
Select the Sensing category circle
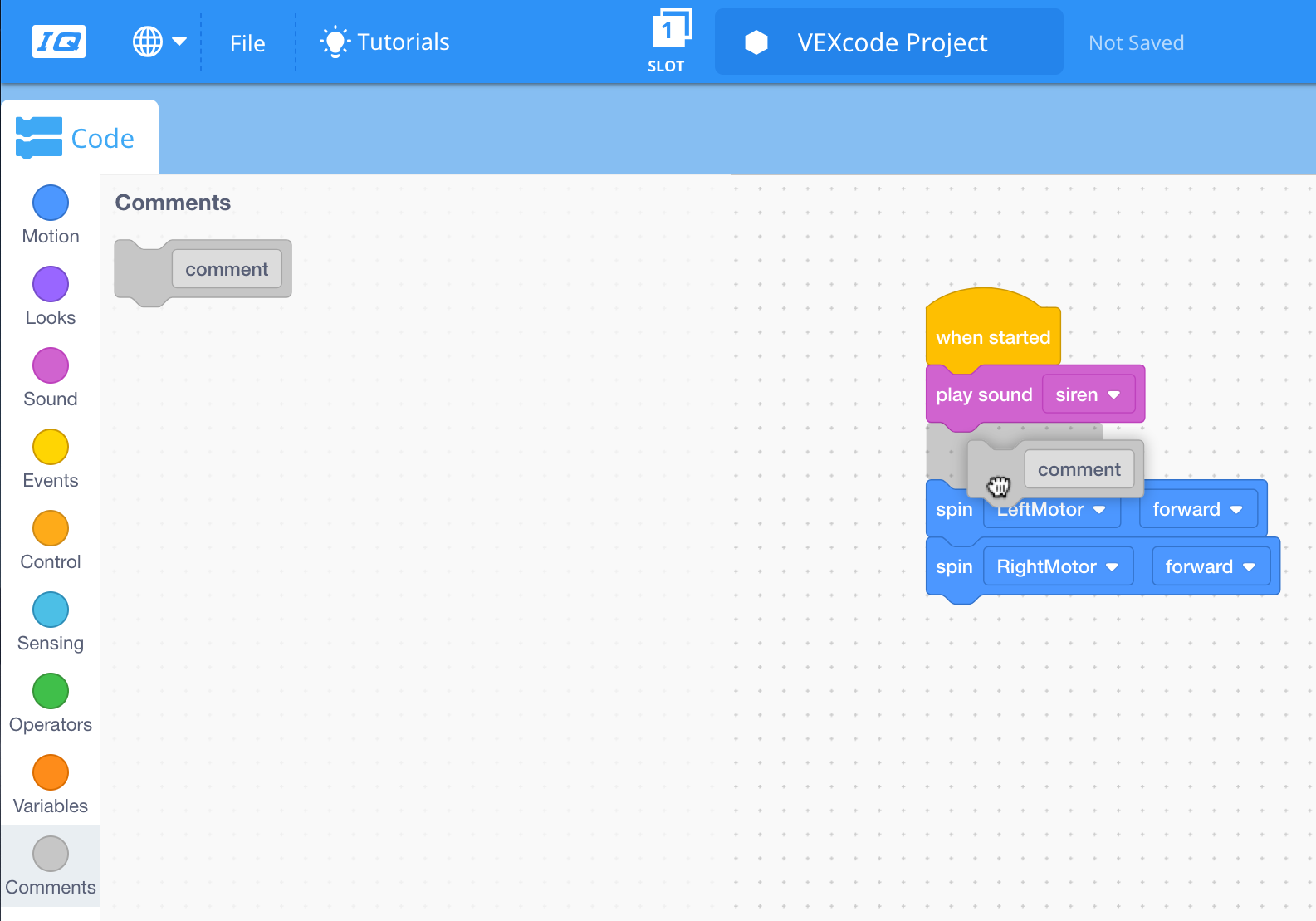point(51,610)
